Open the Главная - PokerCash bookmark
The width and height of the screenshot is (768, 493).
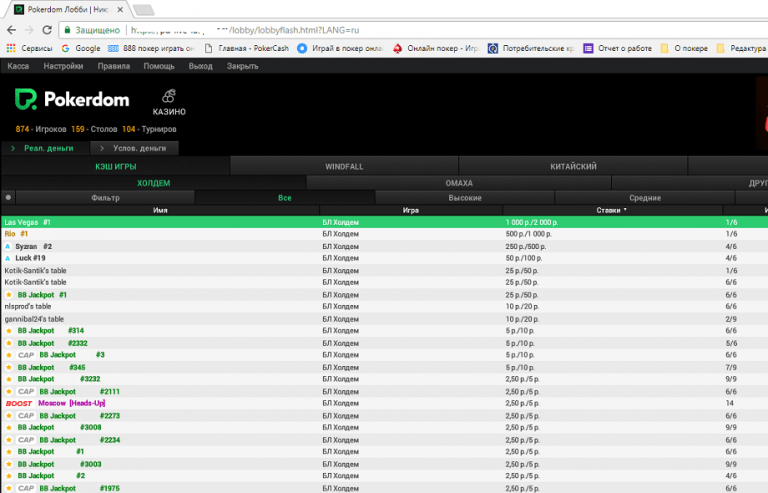pyautogui.click(x=247, y=48)
